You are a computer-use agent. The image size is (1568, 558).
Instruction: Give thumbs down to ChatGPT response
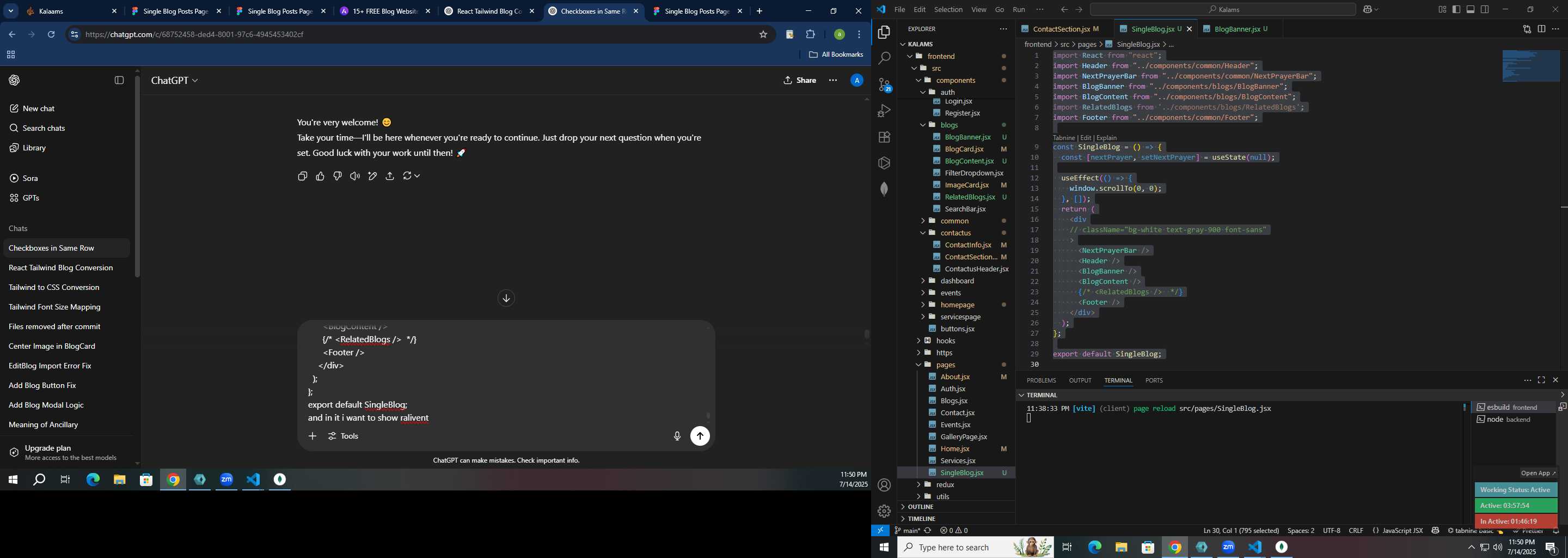point(337,176)
